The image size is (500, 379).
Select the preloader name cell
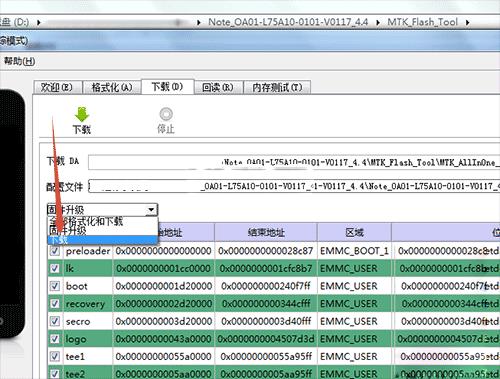[x=88, y=251]
